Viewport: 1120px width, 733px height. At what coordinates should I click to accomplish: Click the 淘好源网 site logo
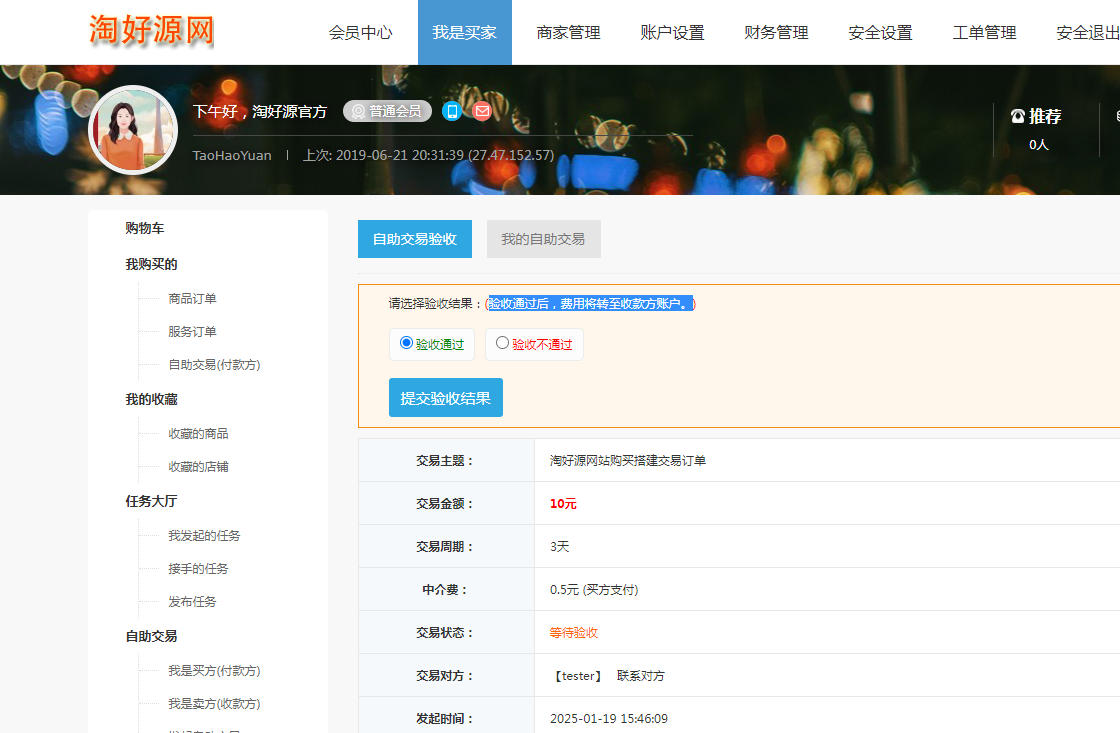click(152, 31)
